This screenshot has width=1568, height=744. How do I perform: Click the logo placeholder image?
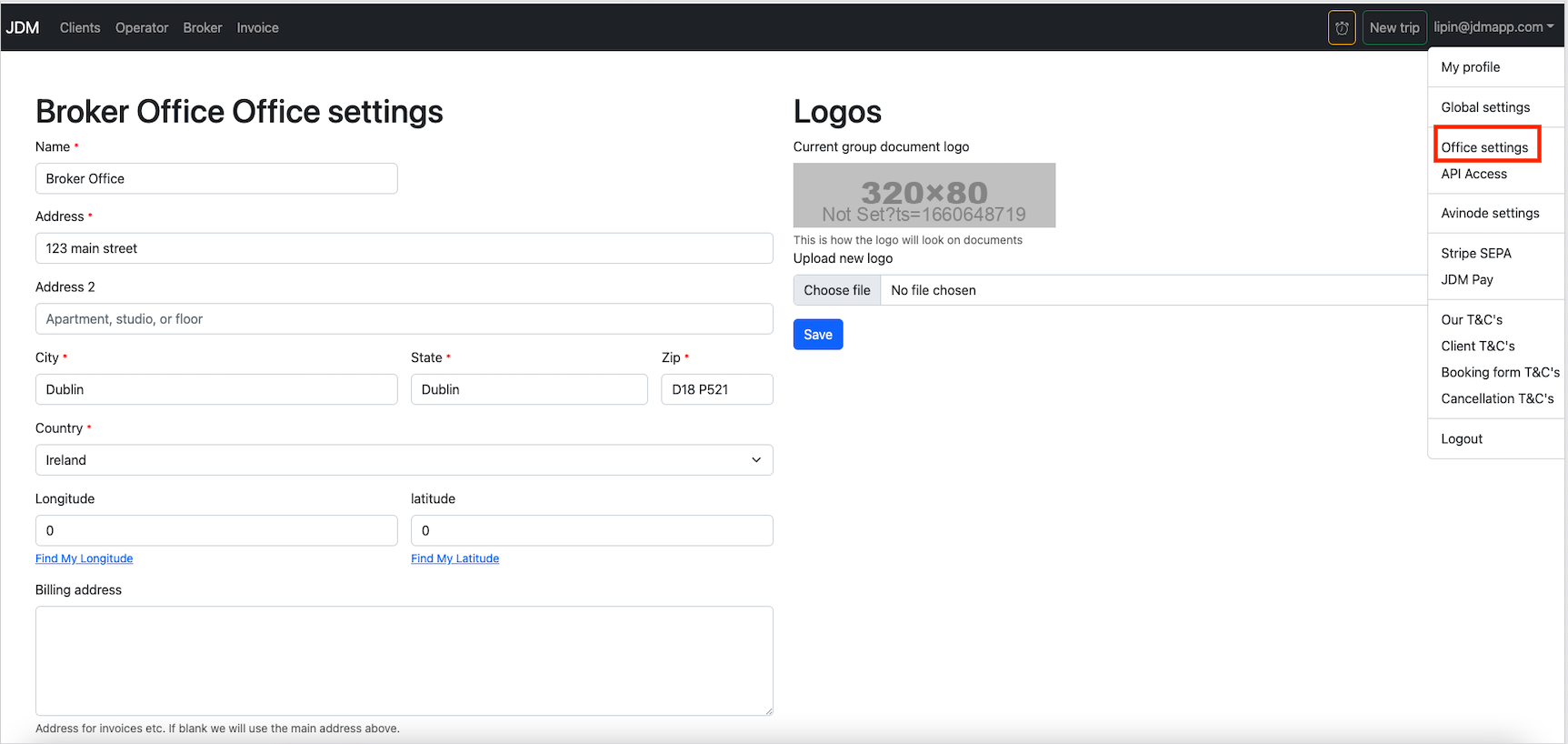924,196
